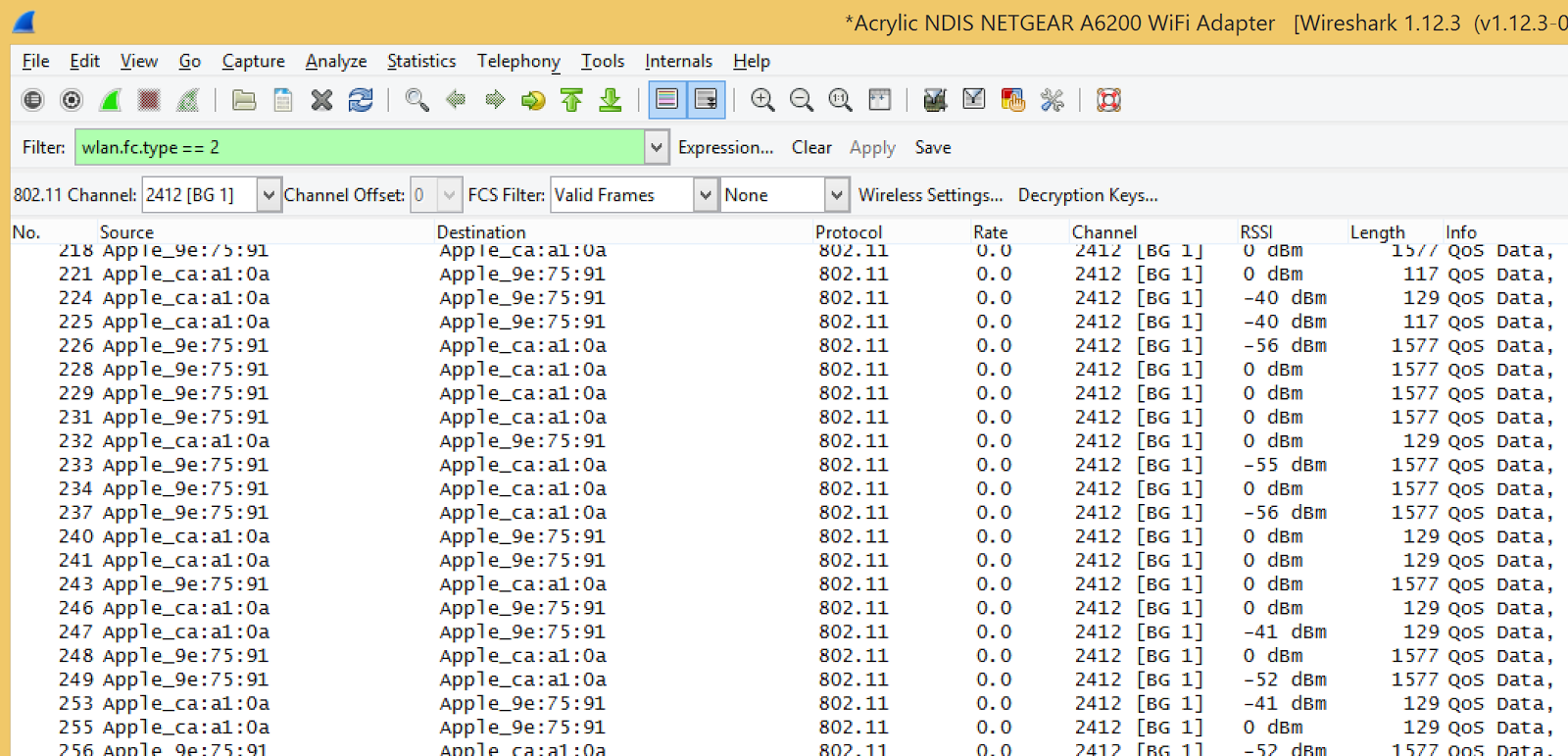Image resolution: width=1568 pixels, height=756 pixels.
Task: Open the preferences dialog
Action: 1052,100
